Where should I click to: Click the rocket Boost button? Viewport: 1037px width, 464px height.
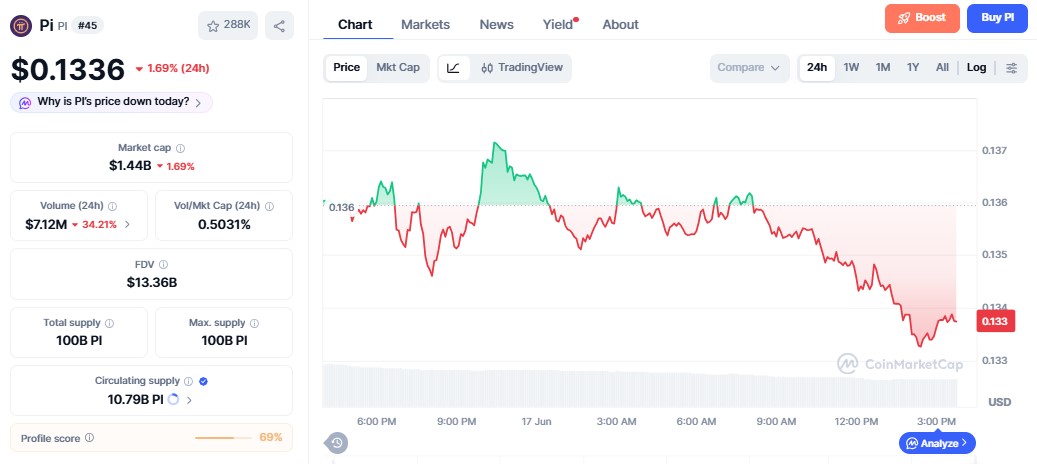pos(922,18)
